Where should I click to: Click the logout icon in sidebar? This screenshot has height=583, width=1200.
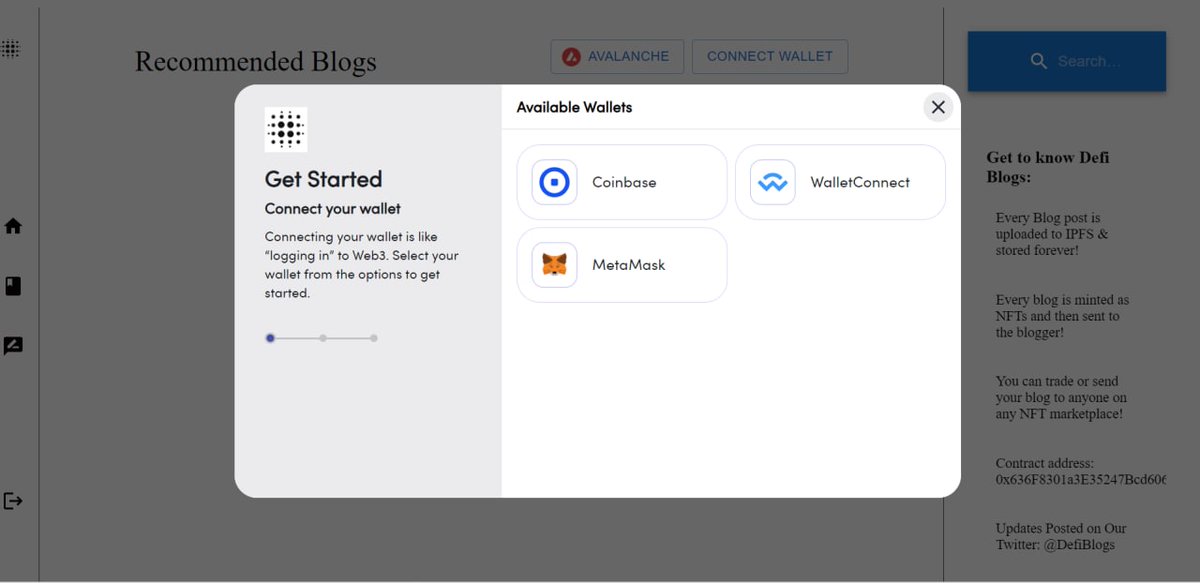click(x=13, y=501)
